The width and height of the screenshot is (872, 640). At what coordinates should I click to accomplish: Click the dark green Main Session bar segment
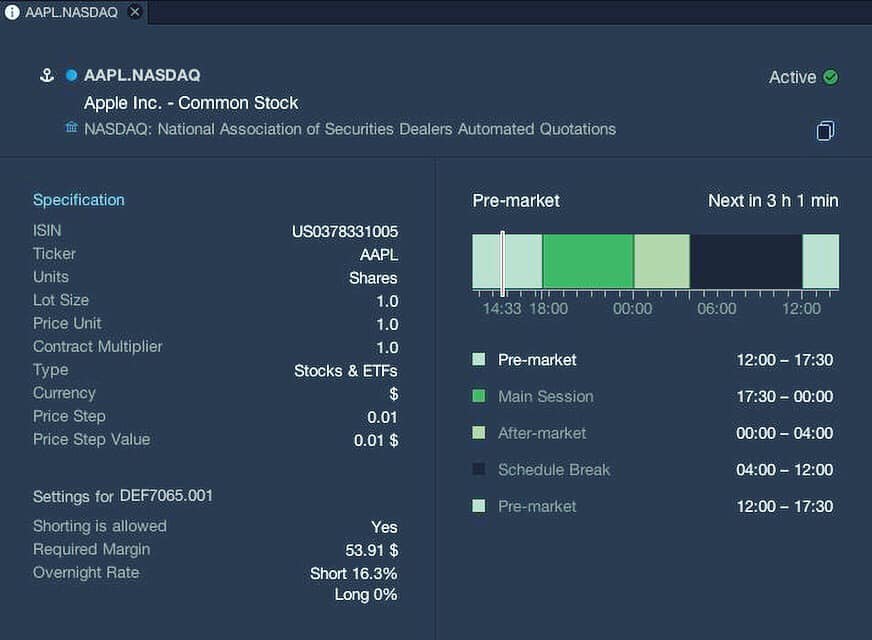tap(588, 261)
